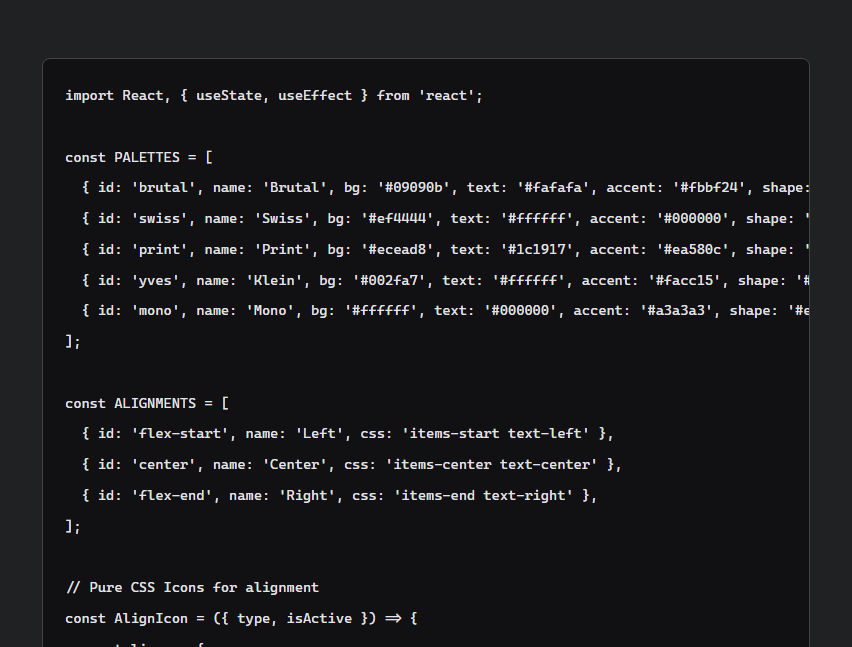
Task: Select the 'print' palette code line
Action: coord(446,250)
